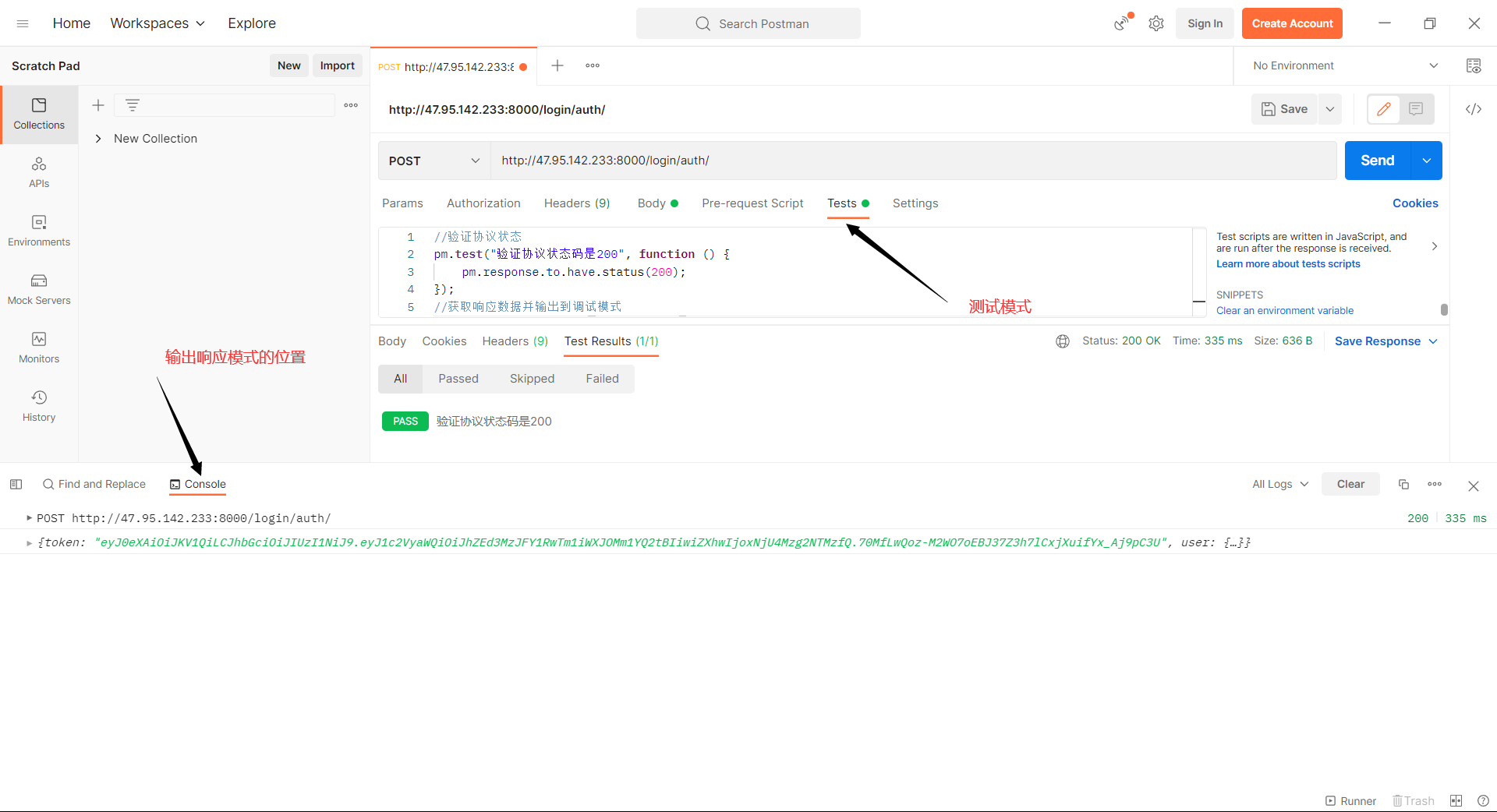Viewport: 1497px width, 812px height.
Task: Click the Save button
Action: [1285, 109]
